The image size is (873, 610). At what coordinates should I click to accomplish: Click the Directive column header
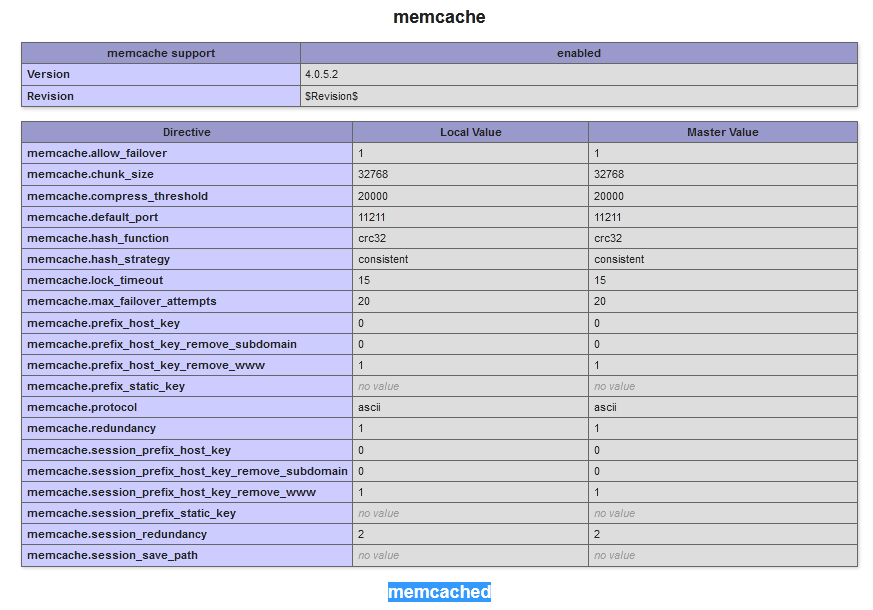point(187,132)
